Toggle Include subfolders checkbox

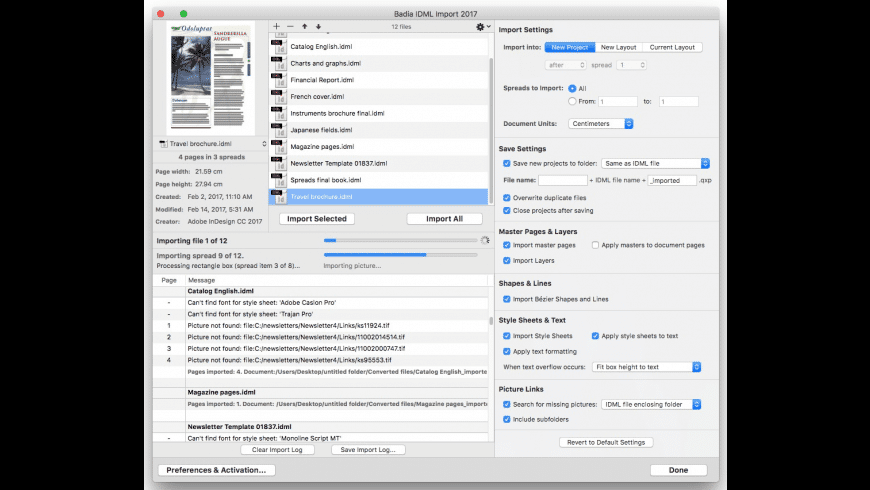pyautogui.click(x=507, y=420)
